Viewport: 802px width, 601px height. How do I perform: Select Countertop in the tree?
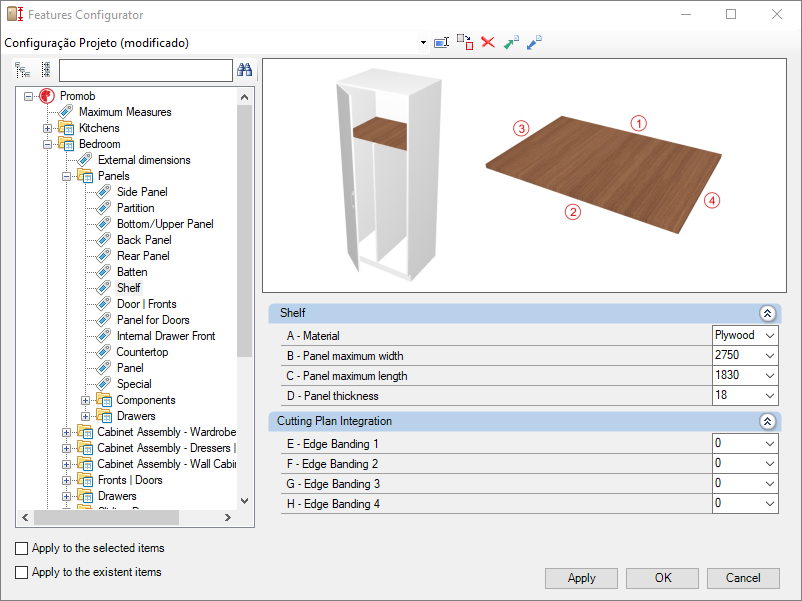tap(142, 352)
